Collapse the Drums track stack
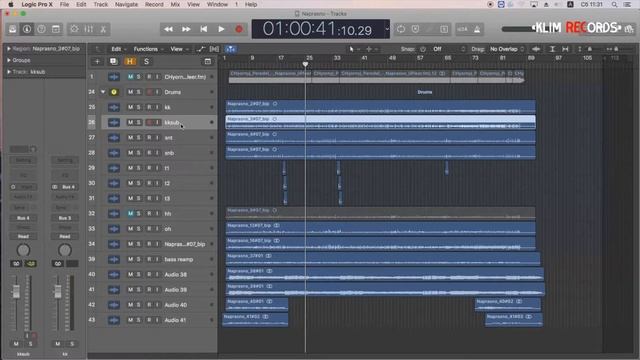The width and height of the screenshot is (640, 360). (103, 92)
